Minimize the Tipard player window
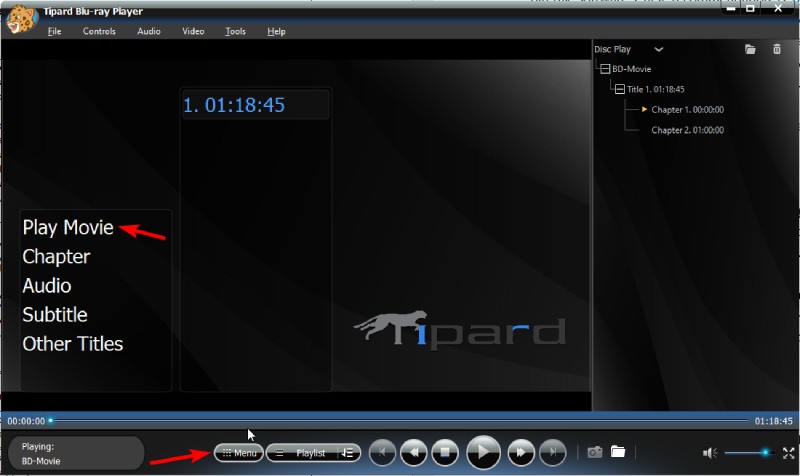The image size is (800, 476). point(731,8)
